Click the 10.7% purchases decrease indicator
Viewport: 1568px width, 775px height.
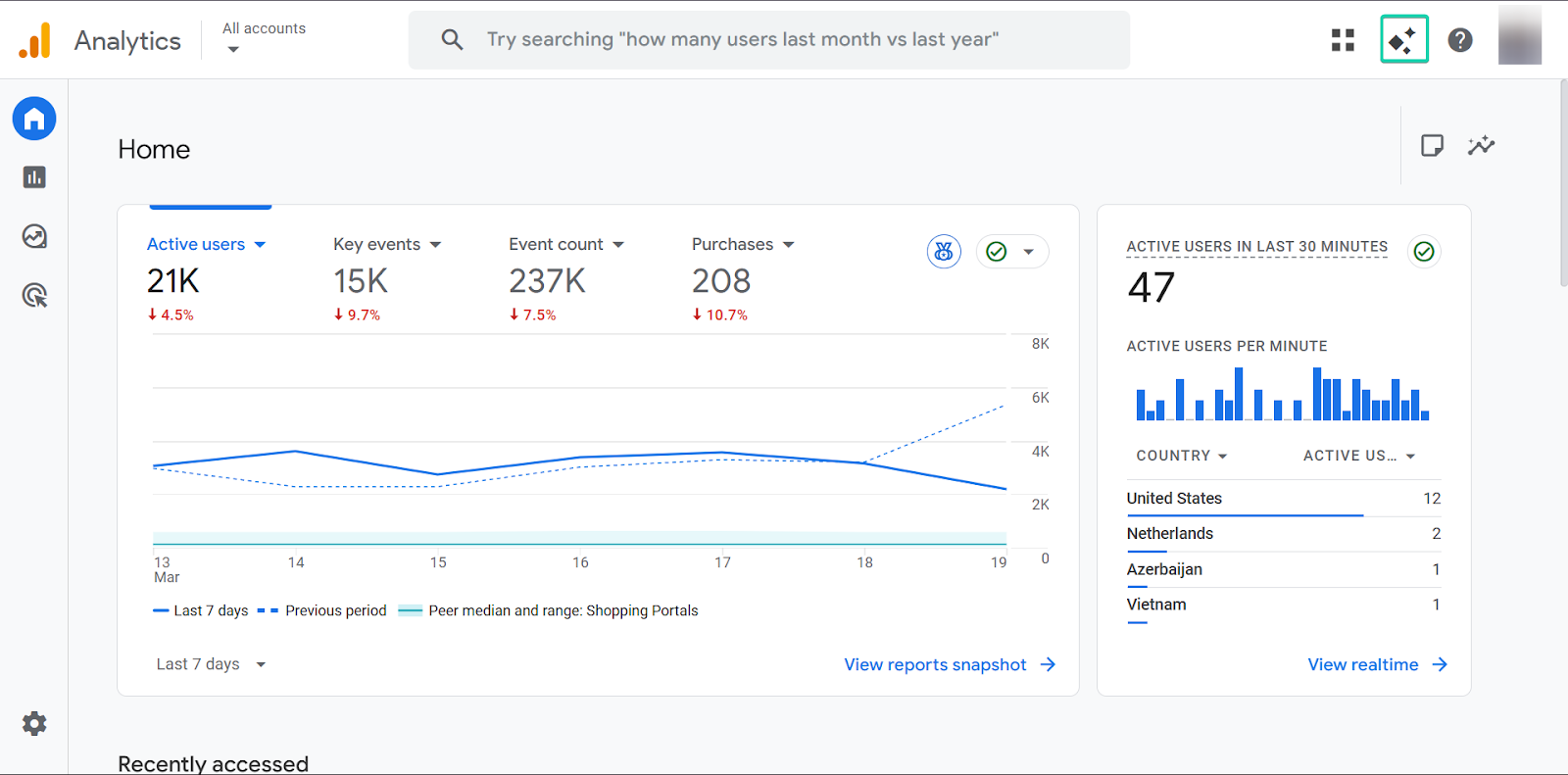(x=720, y=315)
